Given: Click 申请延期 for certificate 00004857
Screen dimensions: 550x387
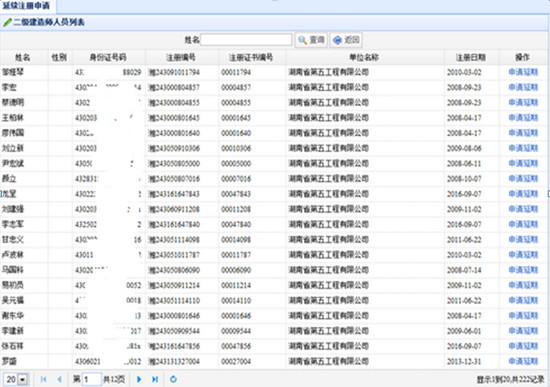Looking at the screenshot, I should (x=523, y=87).
